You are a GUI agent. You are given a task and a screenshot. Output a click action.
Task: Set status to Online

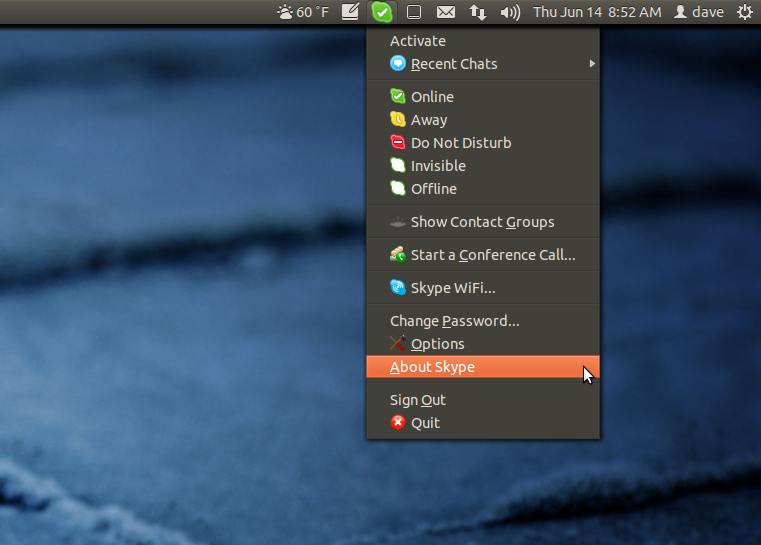tap(483, 97)
